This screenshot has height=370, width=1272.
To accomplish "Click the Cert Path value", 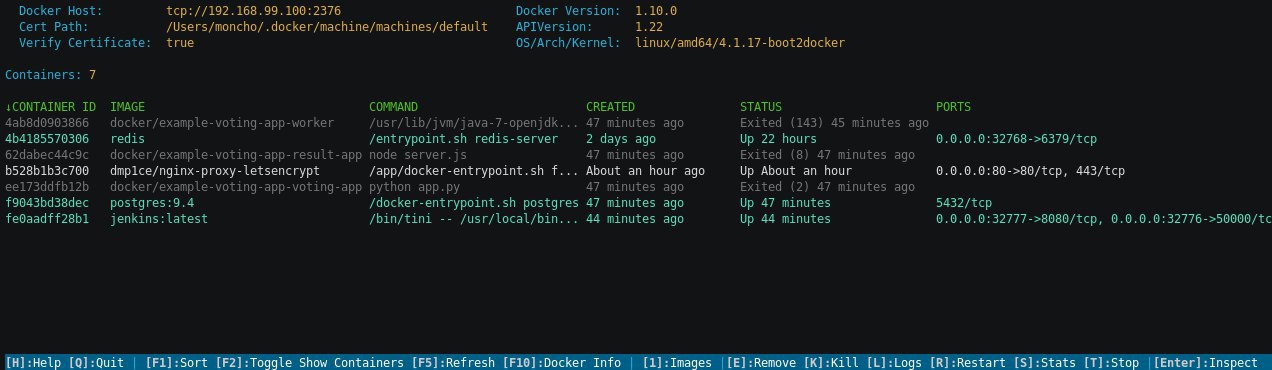I will coord(326,27).
